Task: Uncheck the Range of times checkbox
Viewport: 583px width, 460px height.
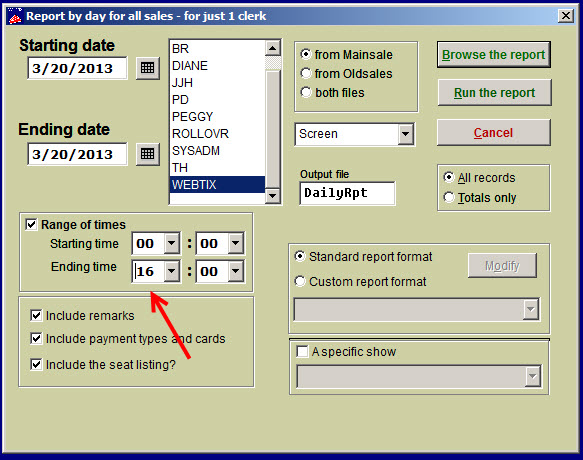Action: coord(31,224)
